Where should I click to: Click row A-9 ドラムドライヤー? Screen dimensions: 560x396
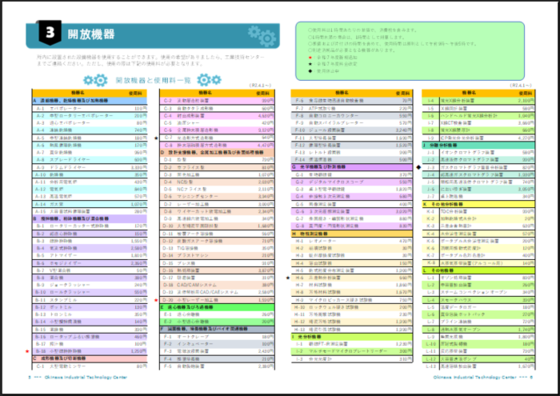click(90, 167)
